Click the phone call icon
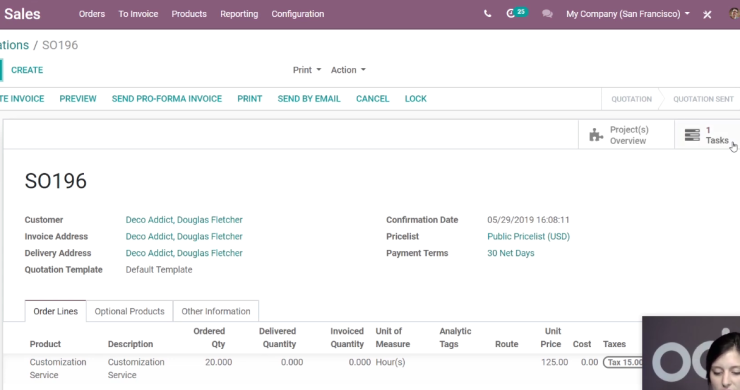Screen dimensions: 740x390 coord(488,14)
